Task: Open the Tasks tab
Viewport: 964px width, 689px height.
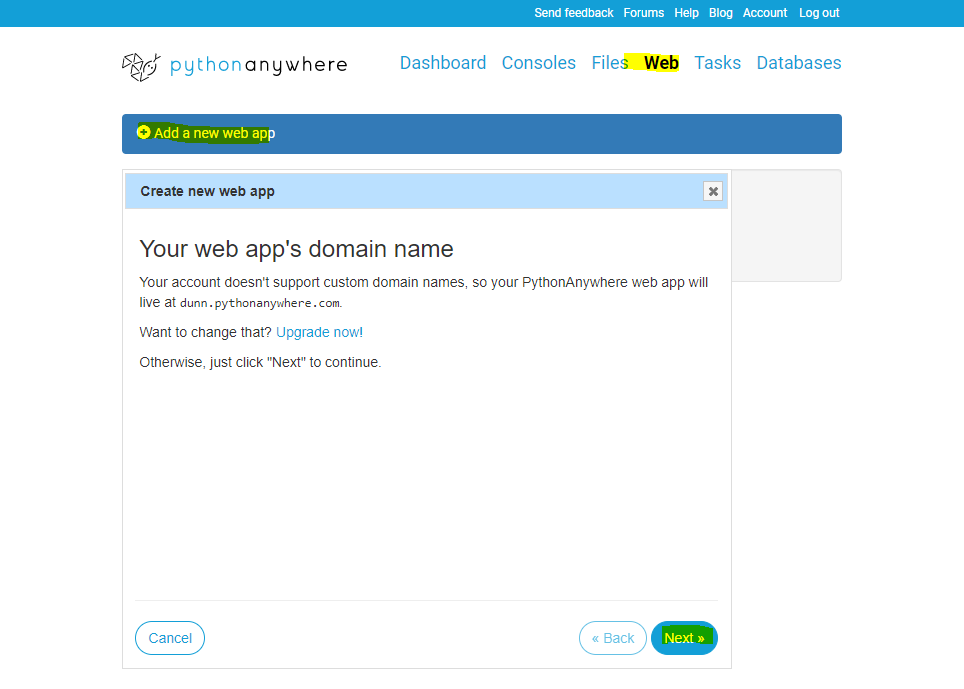Action: tap(717, 63)
